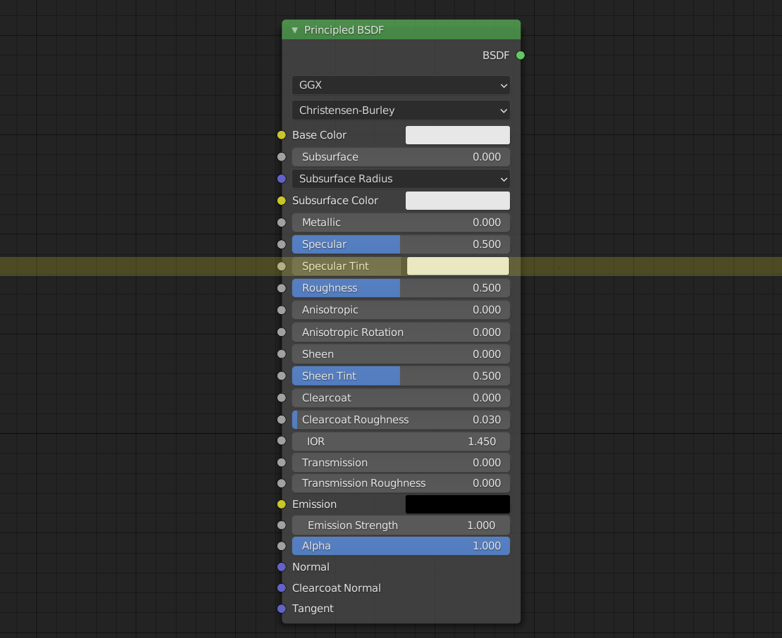Click the IOR value field

tap(401, 441)
